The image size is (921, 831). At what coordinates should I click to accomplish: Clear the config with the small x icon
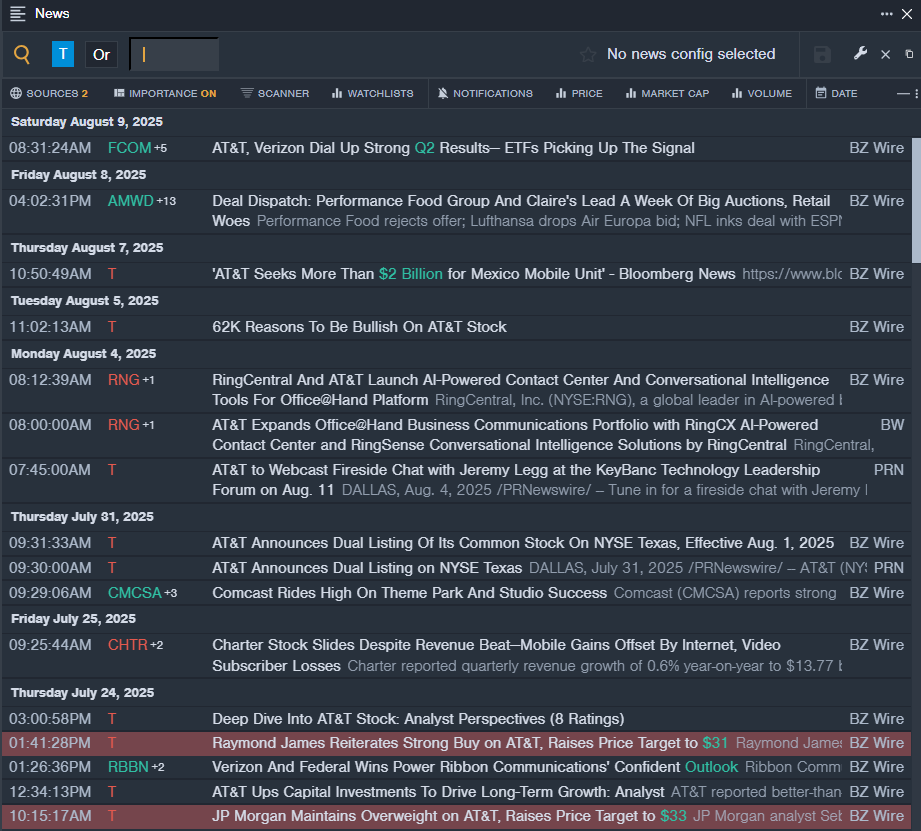886,55
